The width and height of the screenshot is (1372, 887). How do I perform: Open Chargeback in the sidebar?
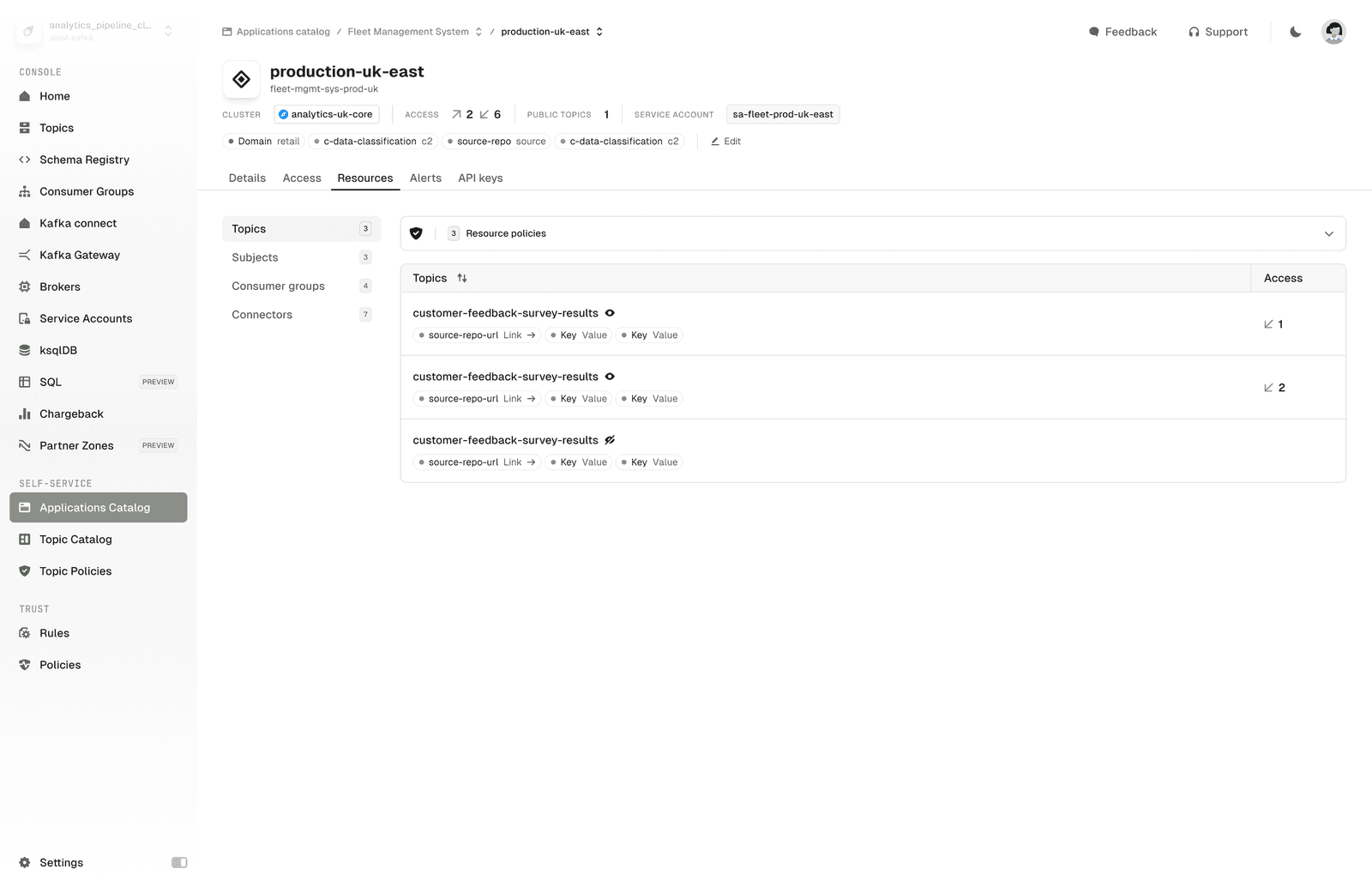pyautogui.click(x=71, y=413)
